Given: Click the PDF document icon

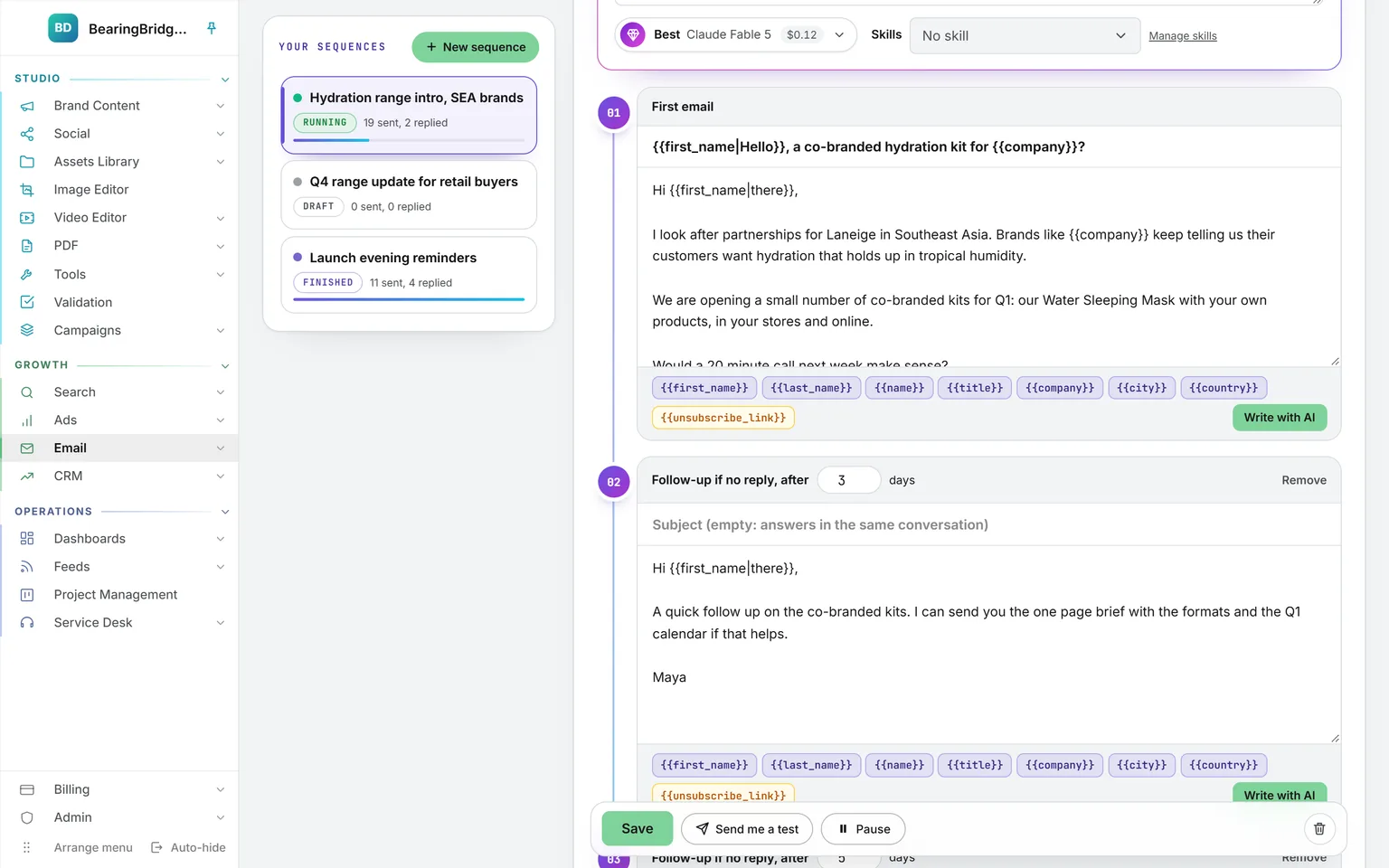Looking at the screenshot, I should [x=27, y=246].
